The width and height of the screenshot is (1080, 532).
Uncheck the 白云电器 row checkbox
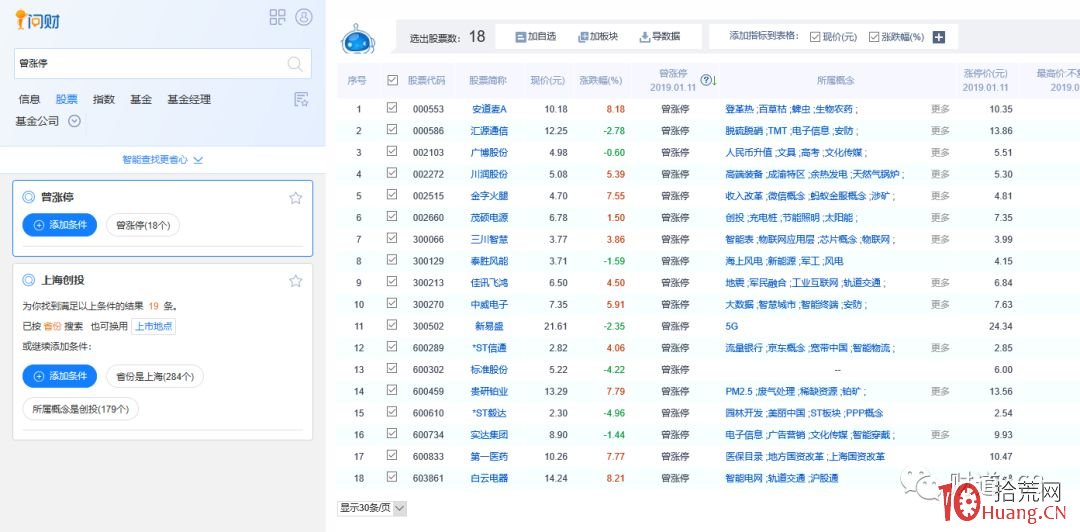(393, 477)
